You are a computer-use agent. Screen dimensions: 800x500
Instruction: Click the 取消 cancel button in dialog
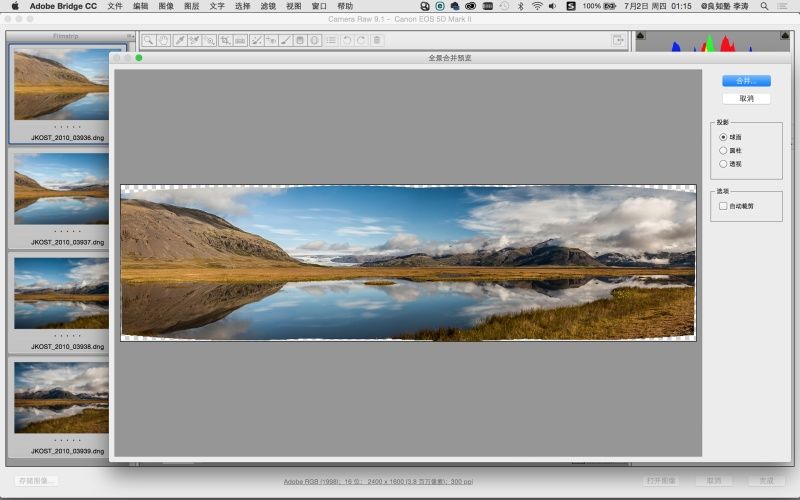coord(746,99)
